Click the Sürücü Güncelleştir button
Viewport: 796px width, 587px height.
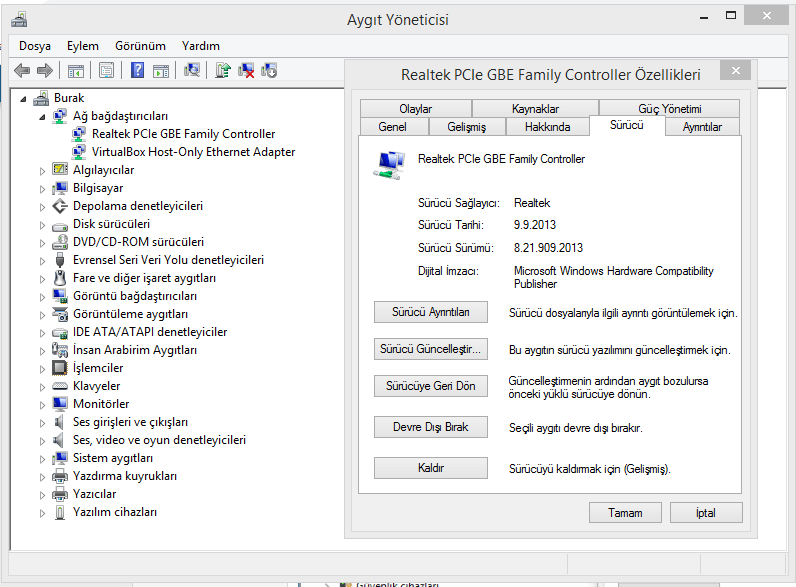430,349
